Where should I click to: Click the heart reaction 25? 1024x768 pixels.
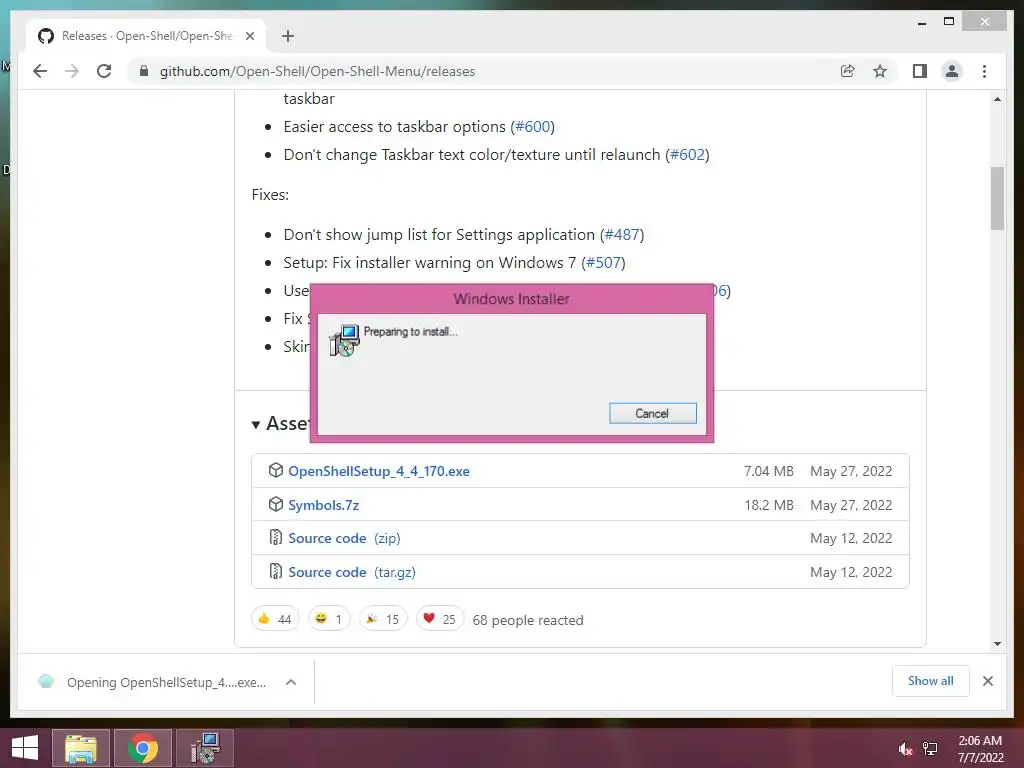click(x=440, y=619)
